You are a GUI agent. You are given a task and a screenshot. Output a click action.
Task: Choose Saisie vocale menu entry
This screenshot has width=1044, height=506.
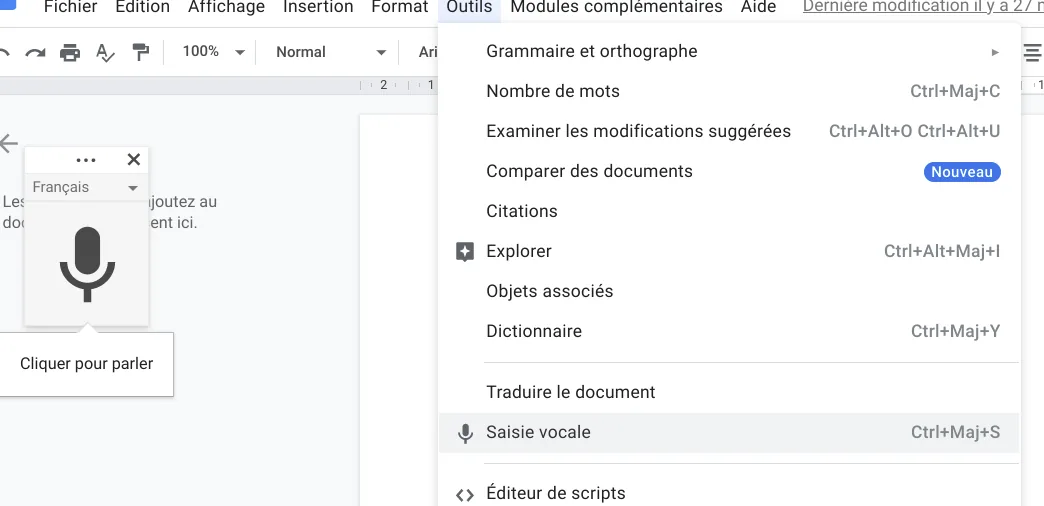click(730, 432)
